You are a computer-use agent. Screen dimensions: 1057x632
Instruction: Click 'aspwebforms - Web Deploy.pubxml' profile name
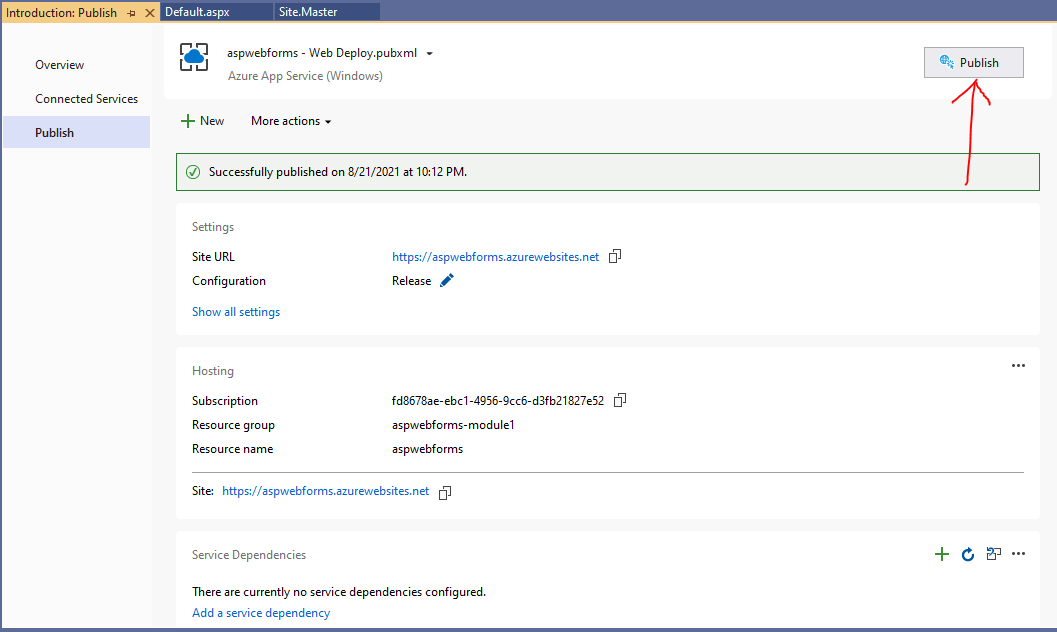[x=322, y=53]
